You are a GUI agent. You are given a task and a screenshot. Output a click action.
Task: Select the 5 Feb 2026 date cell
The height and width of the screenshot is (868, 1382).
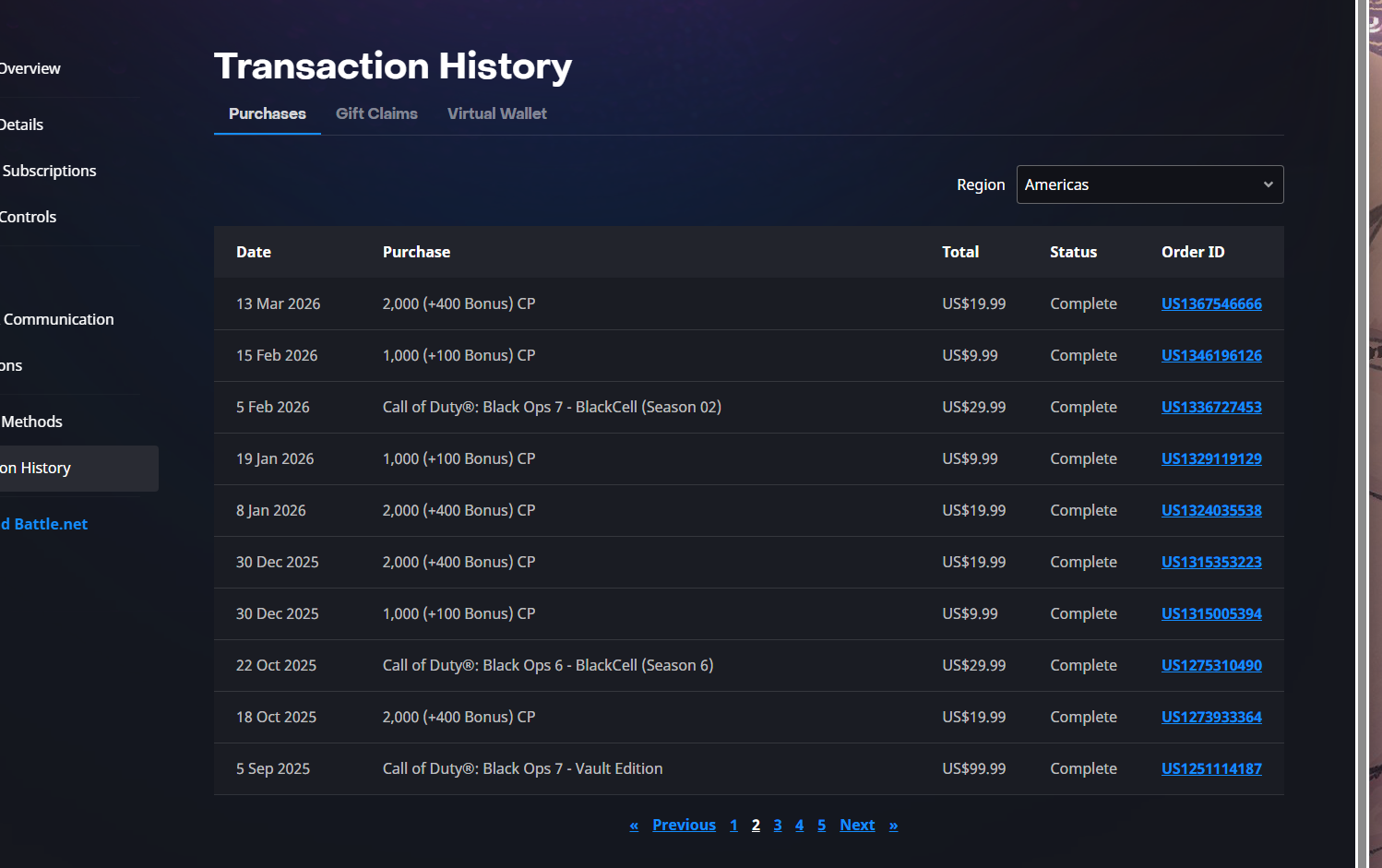pos(273,407)
